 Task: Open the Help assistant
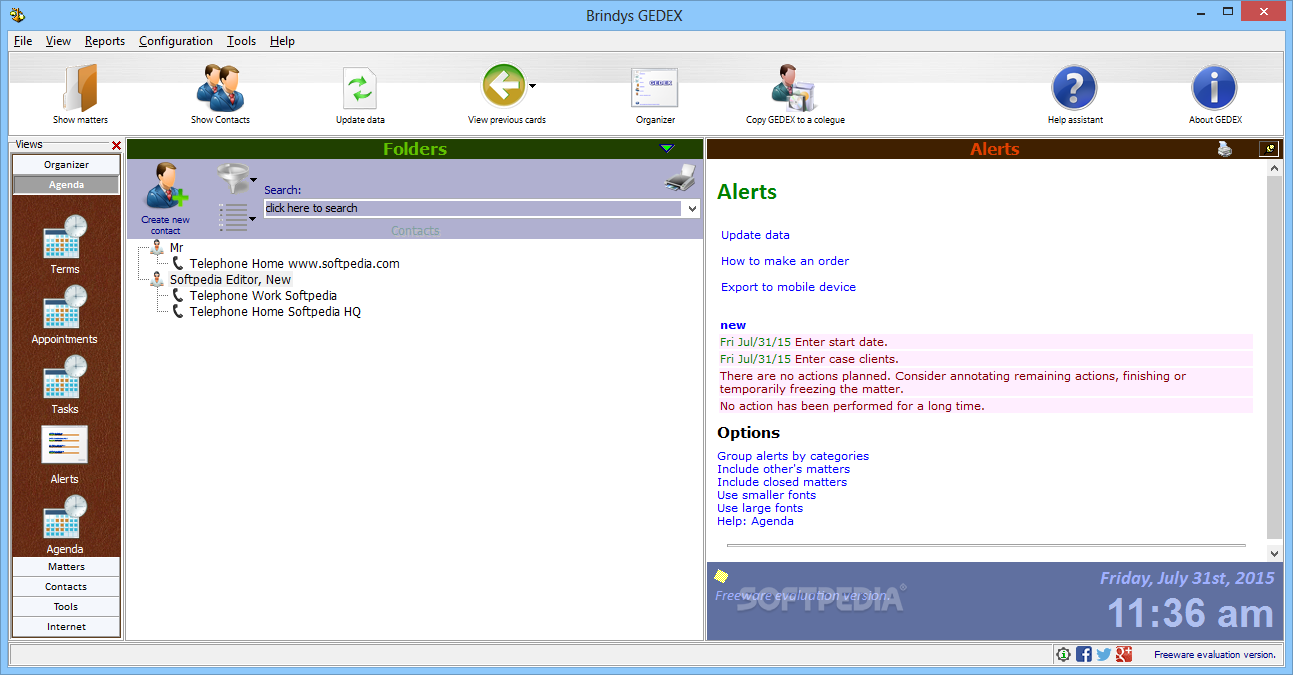(x=1075, y=95)
